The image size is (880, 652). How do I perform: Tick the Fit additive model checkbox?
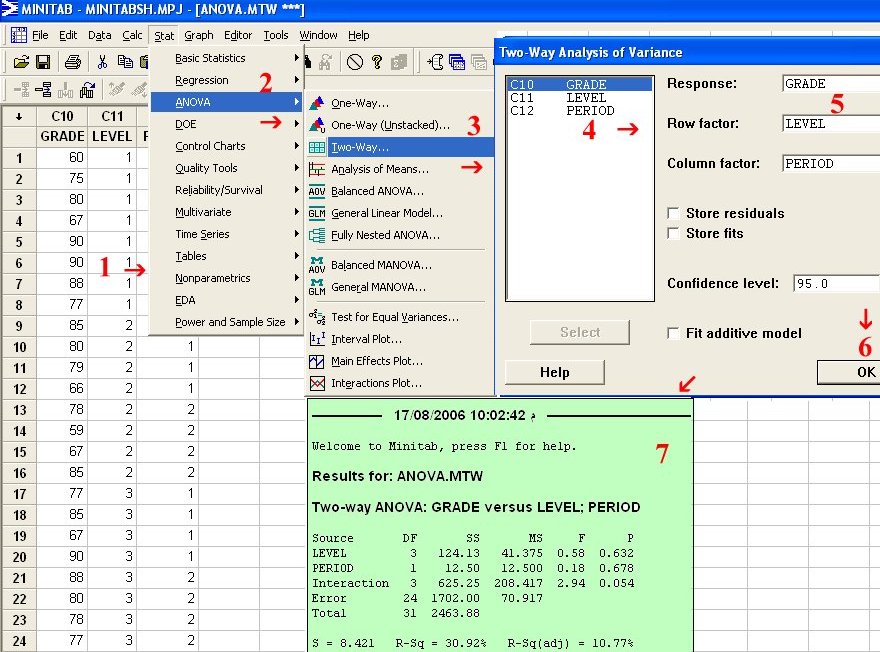click(673, 333)
